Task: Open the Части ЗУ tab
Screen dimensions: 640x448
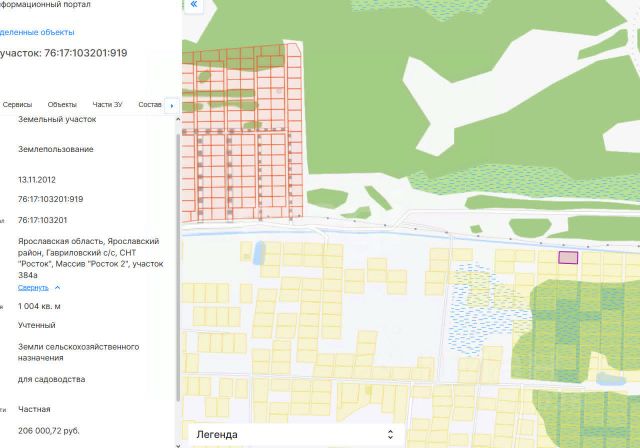Action: point(107,105)
